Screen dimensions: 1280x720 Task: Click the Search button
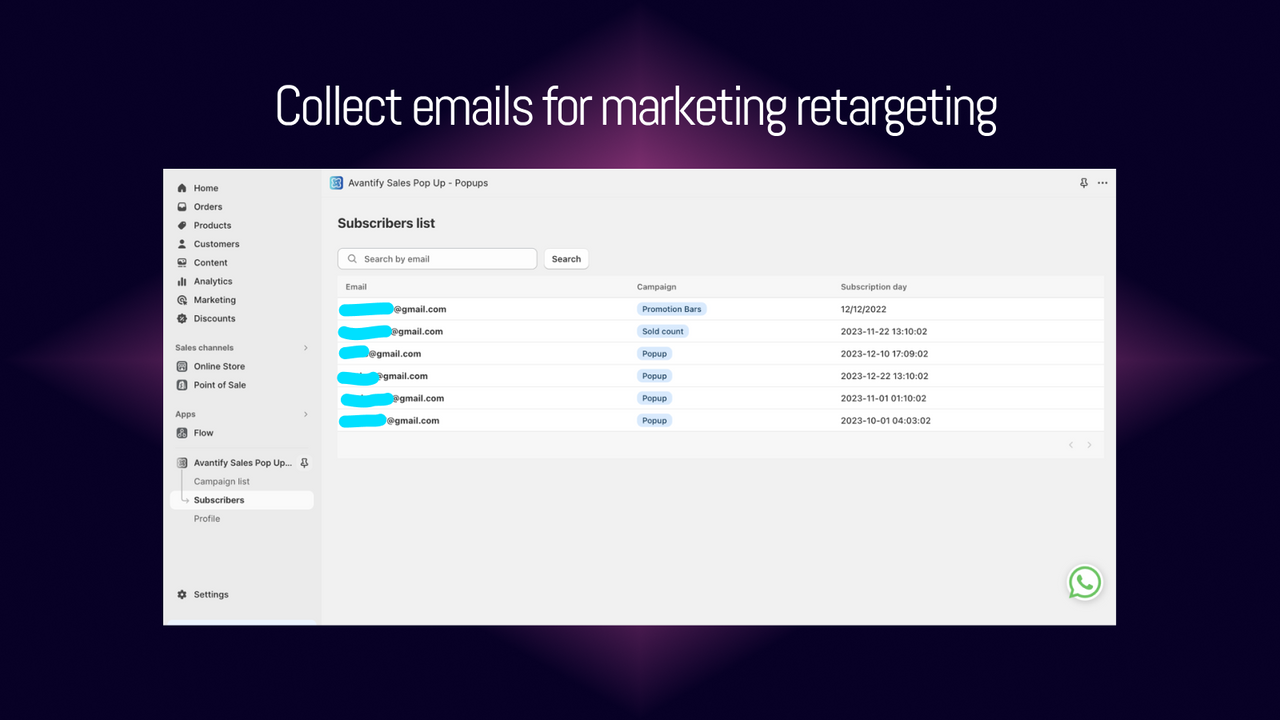(x=566, y=259)
